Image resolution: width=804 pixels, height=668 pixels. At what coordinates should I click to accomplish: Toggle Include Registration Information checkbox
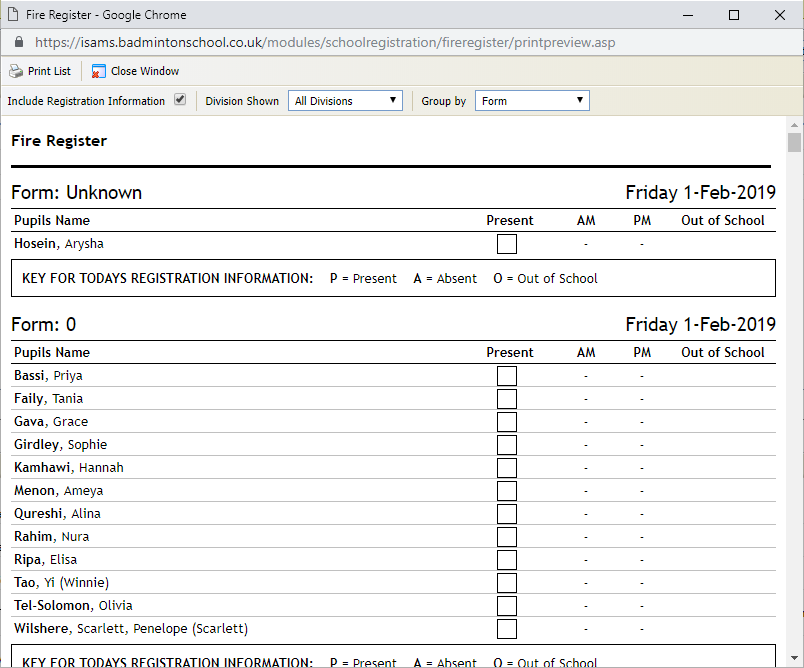coord(180,100)
